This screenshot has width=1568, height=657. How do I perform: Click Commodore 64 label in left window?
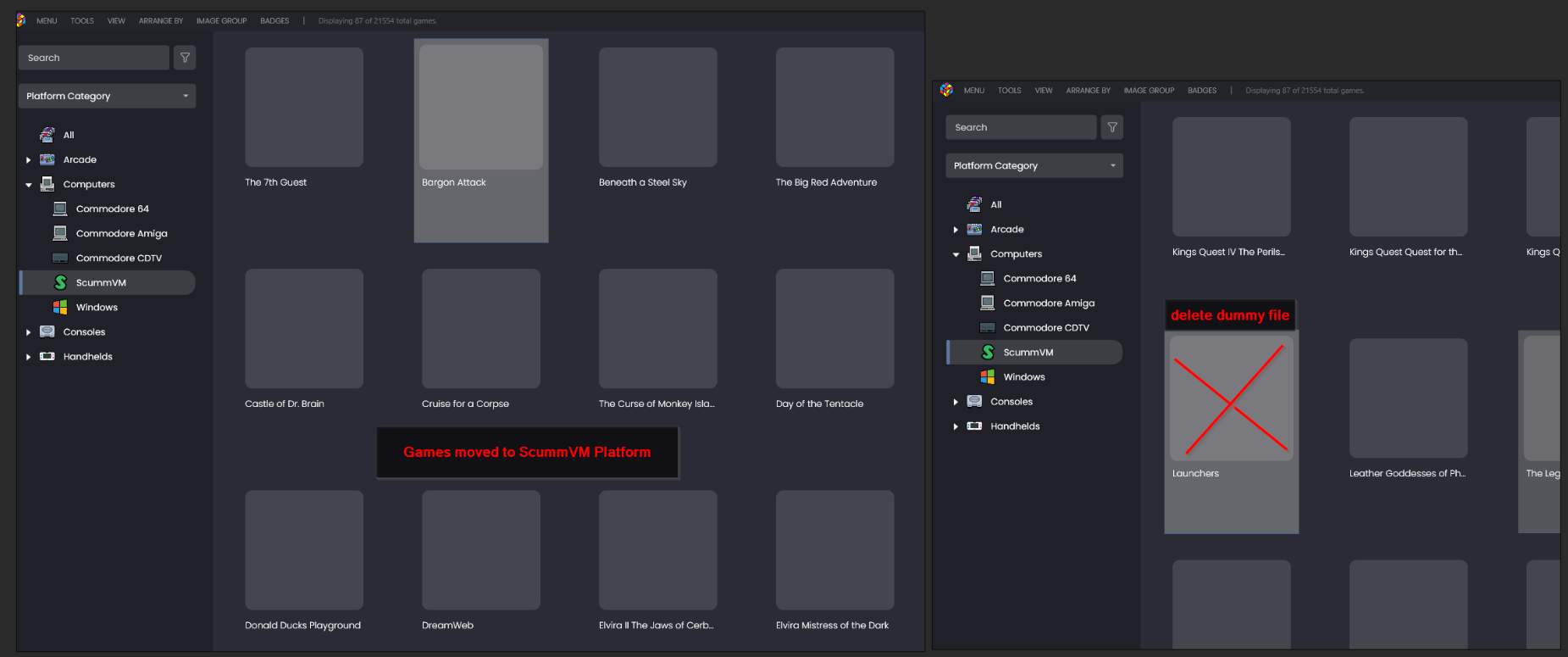113,209
